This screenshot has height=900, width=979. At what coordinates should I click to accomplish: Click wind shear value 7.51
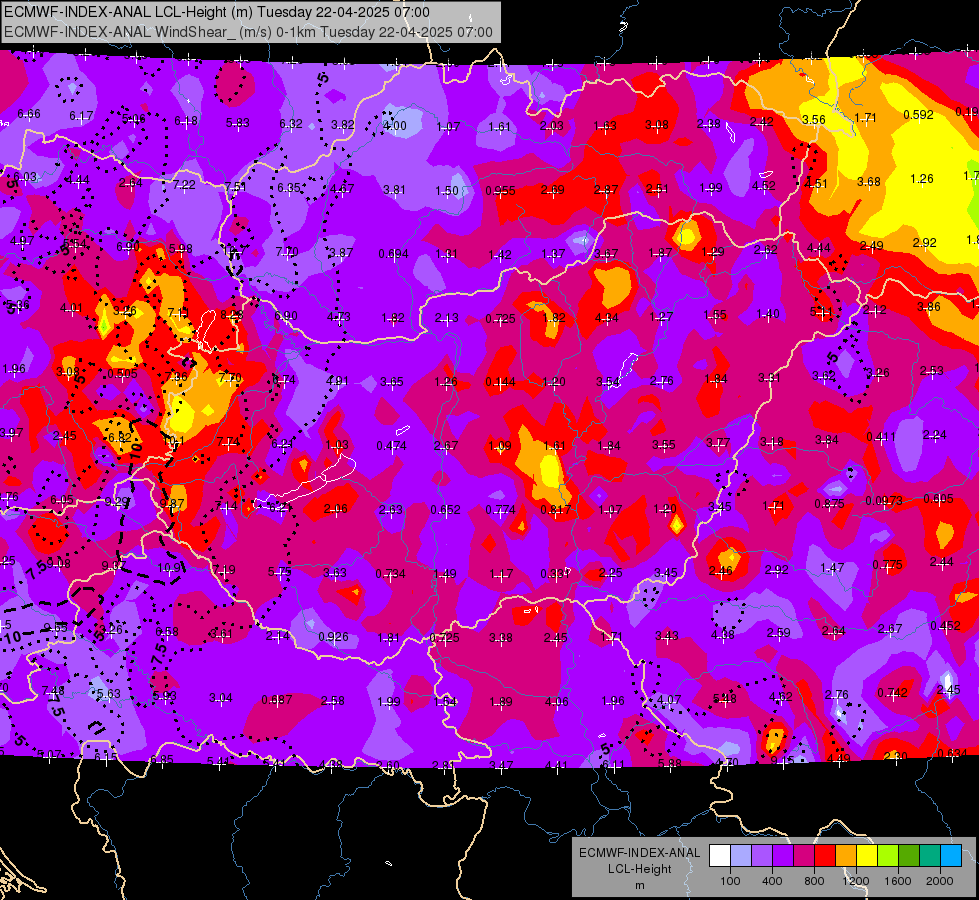tap(235, 186)
